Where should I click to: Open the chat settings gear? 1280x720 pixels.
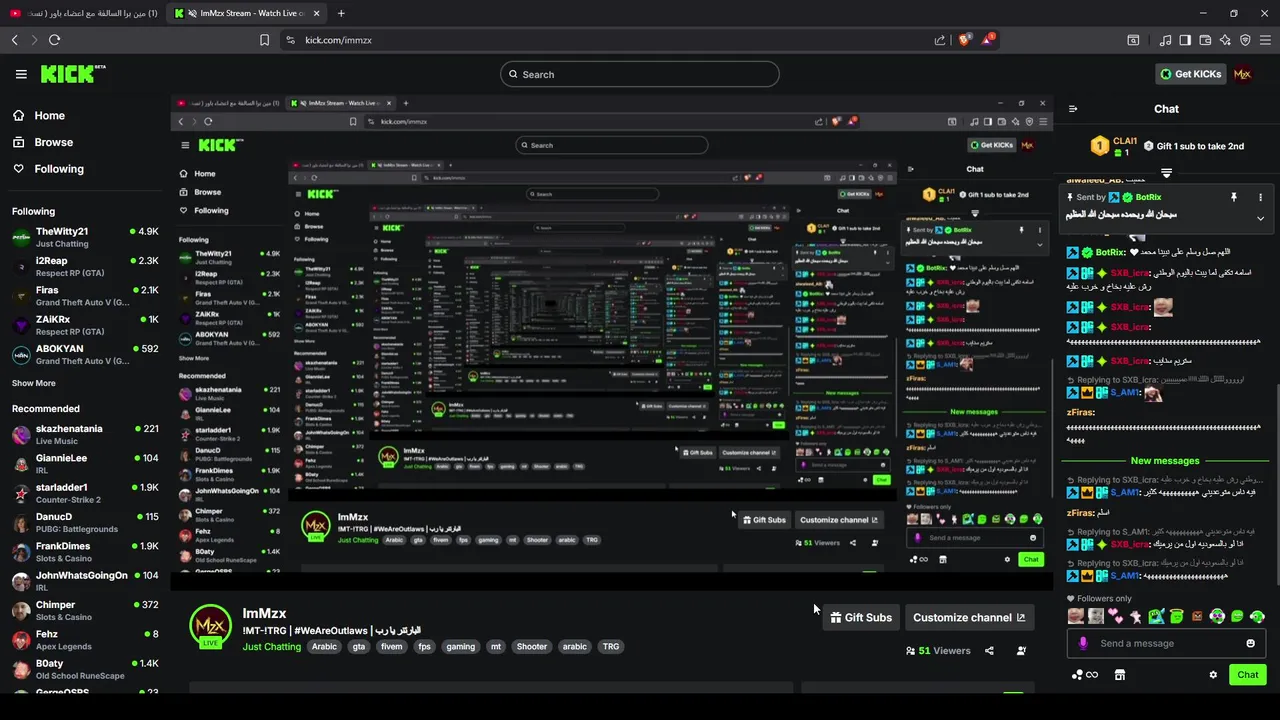1213,675
